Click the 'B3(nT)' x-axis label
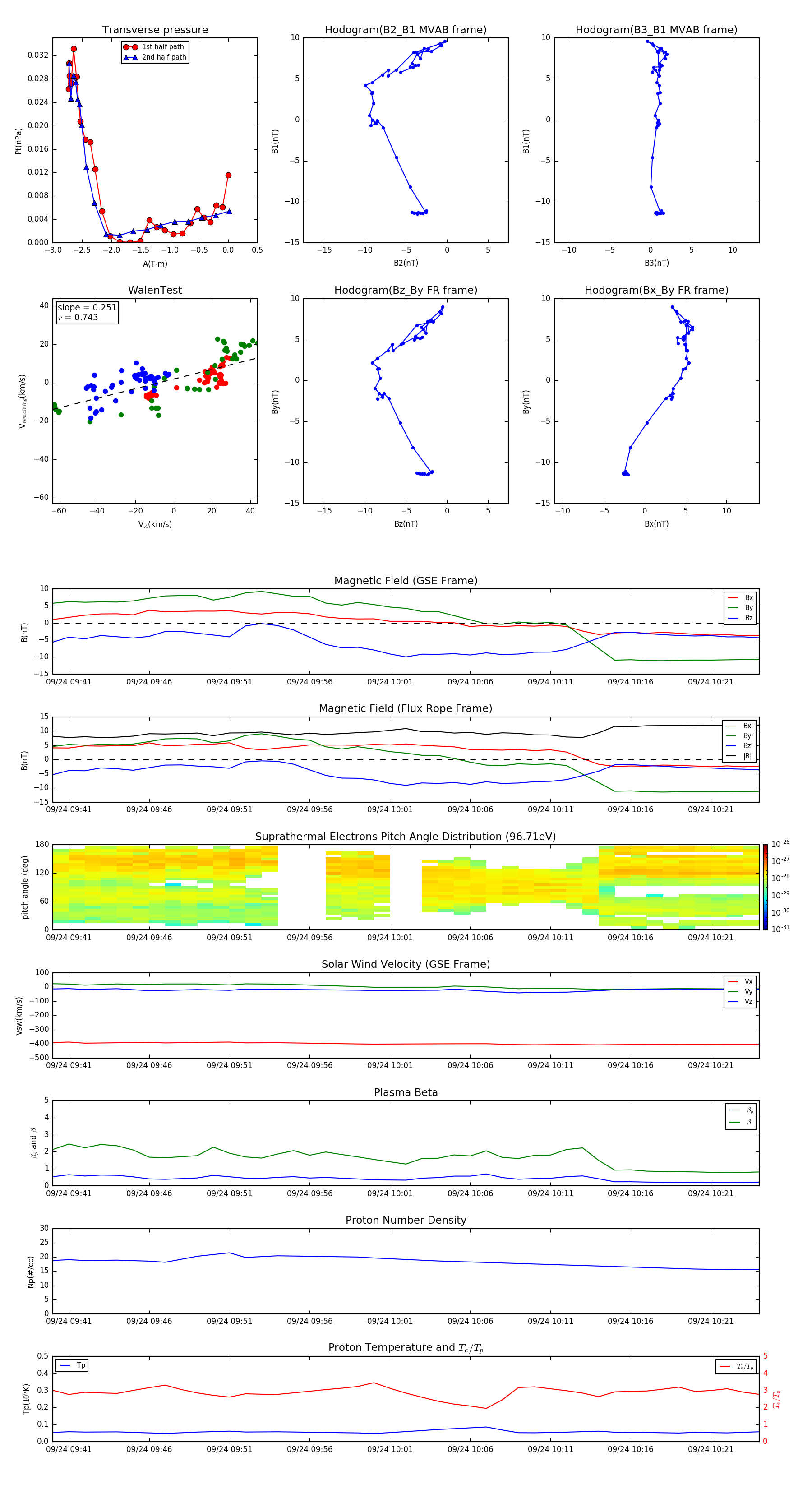Screen dimensions: 812x1489 [x=656, y=263]
